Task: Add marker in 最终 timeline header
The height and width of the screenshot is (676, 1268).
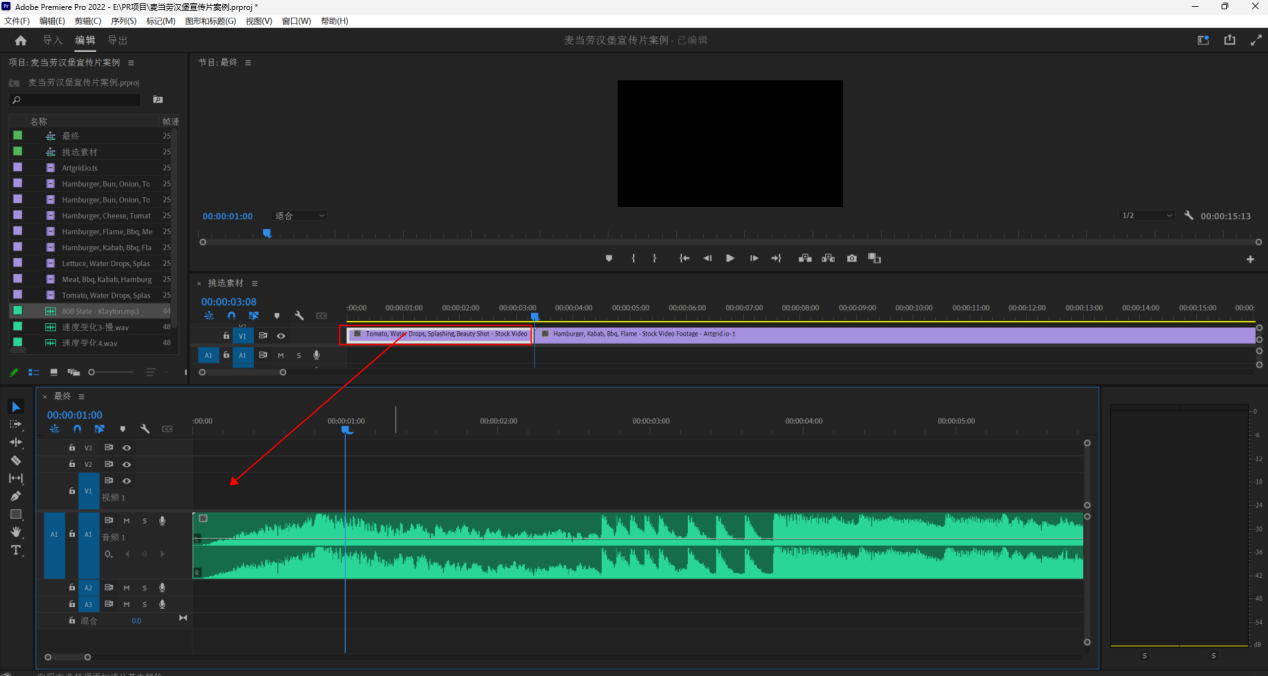Action: click(122, 429)
